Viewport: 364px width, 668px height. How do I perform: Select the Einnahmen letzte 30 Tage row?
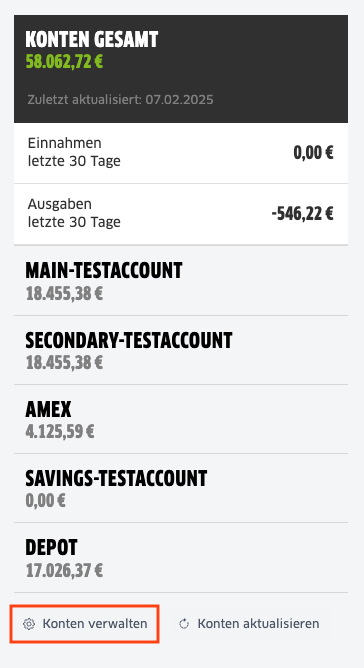click(x=181, y=153)
